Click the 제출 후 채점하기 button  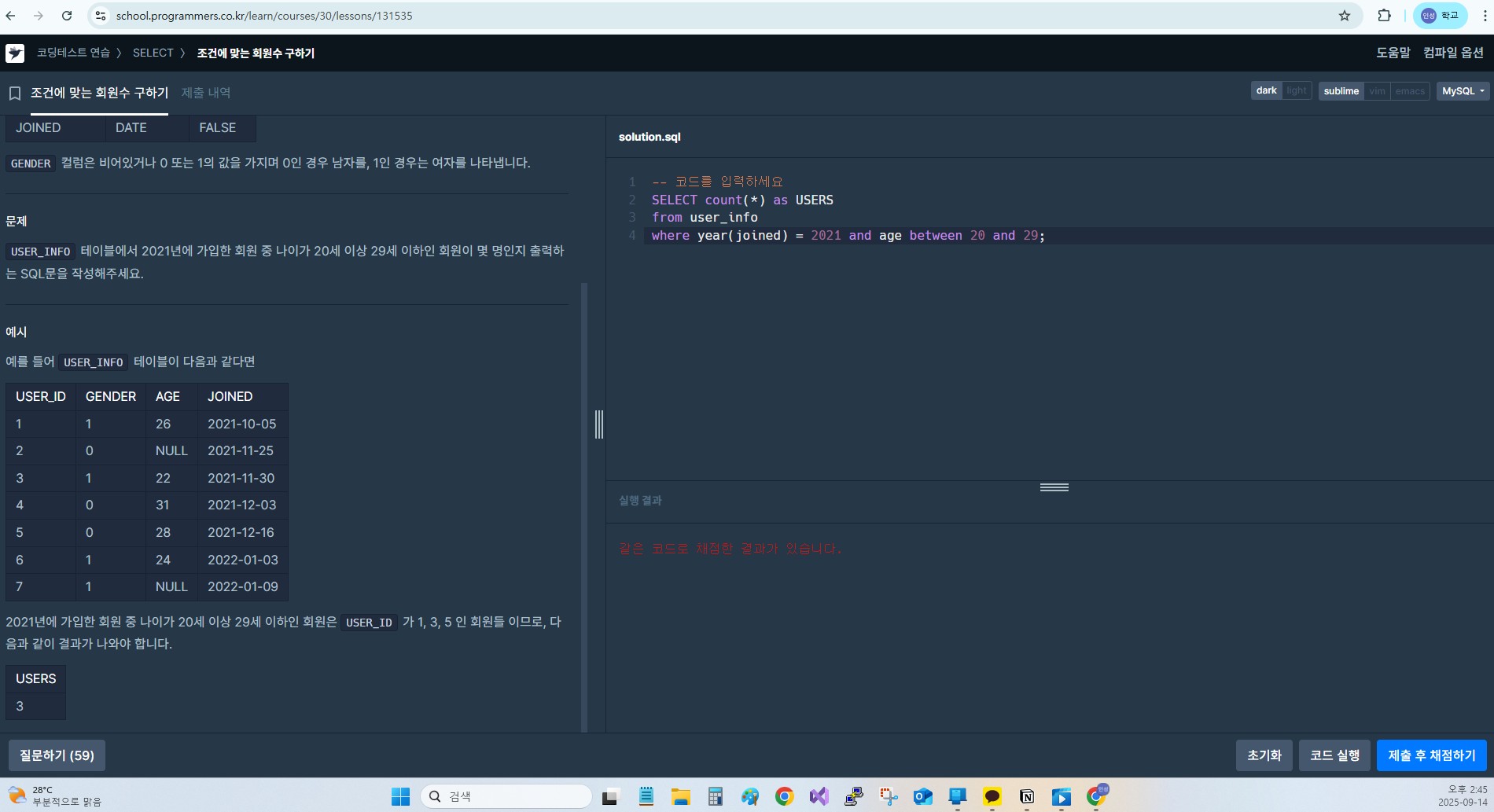[1431, 755]
